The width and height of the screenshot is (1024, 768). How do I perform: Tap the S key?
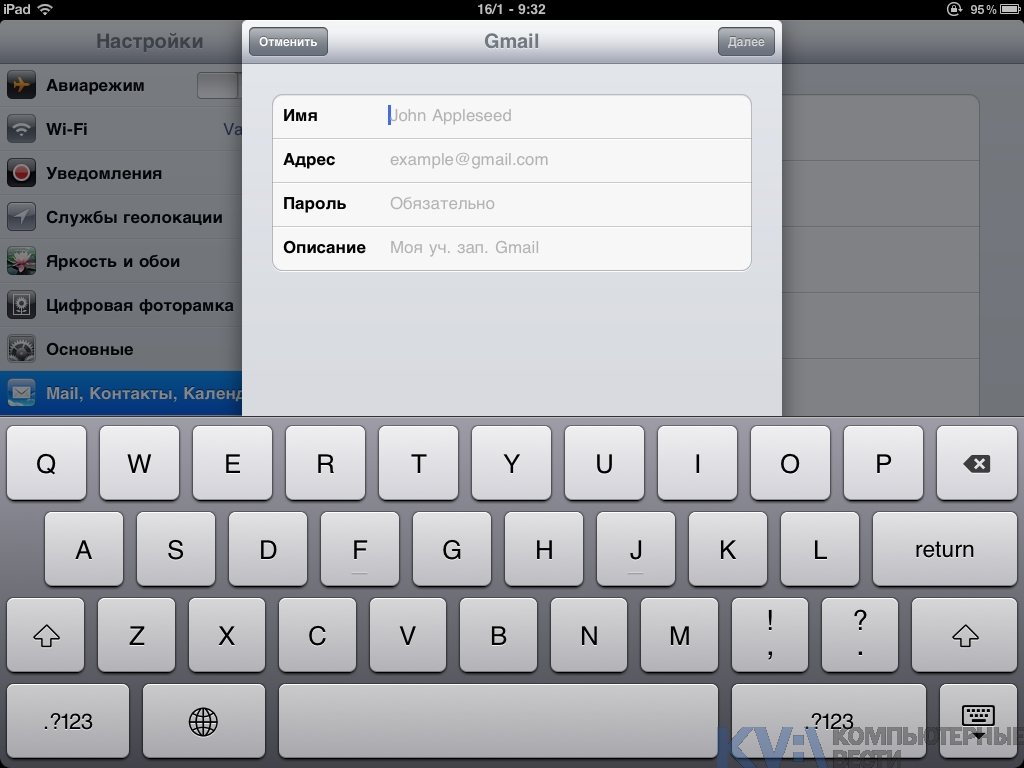(x=176, y=549)
